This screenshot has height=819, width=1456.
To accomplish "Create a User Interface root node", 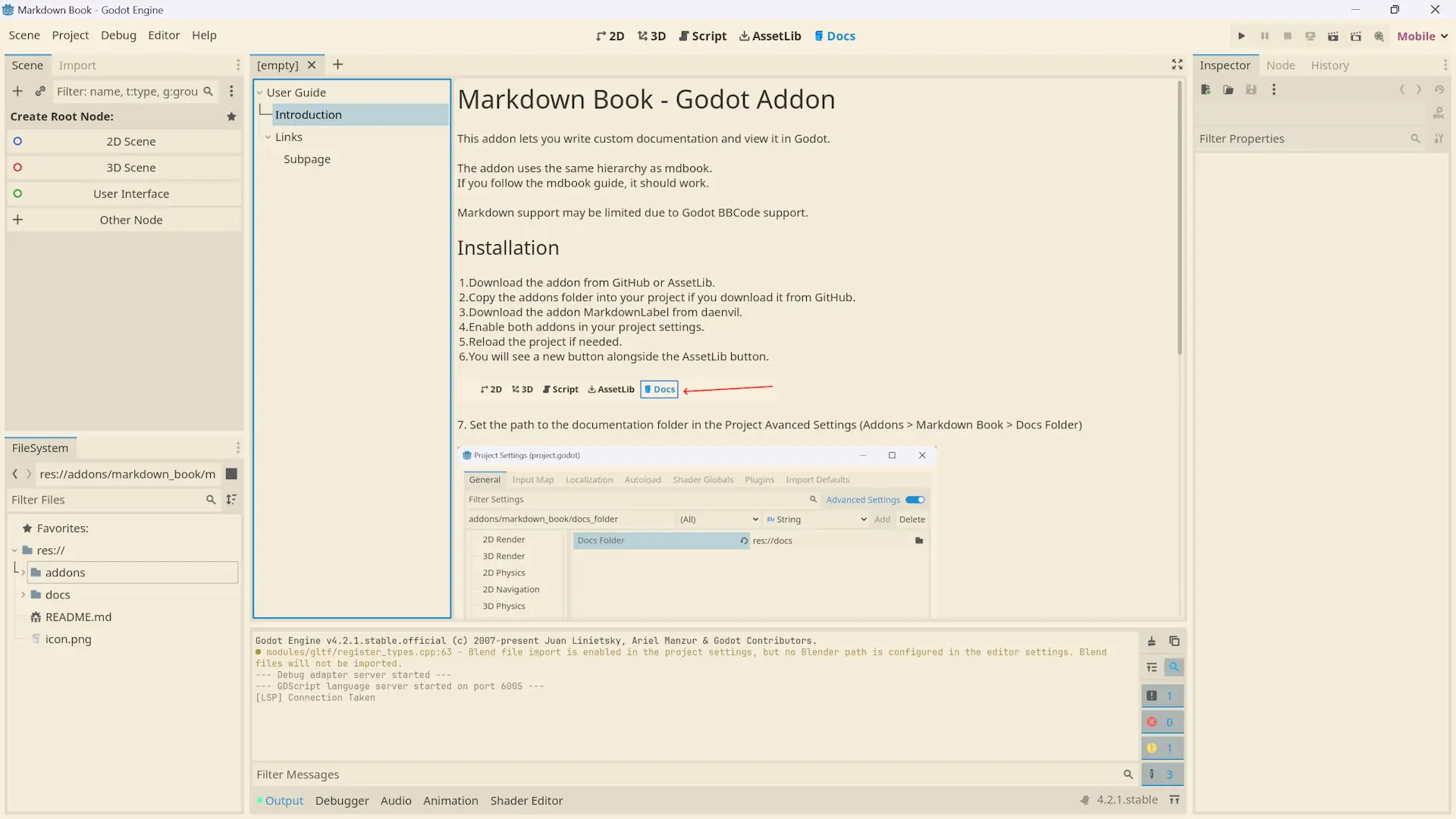I will pos(124,194).
